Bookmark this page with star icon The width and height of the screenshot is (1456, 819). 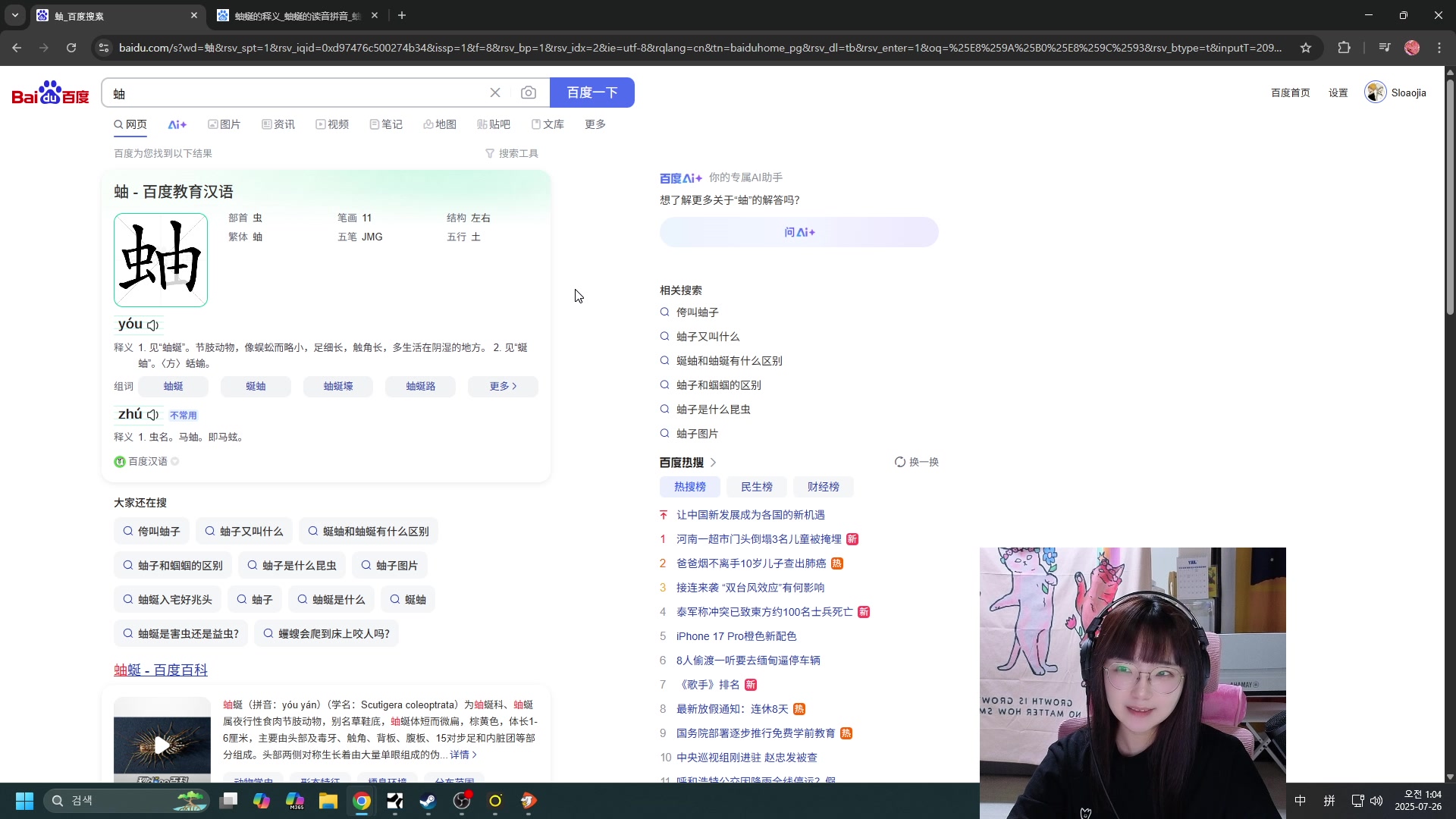click(1306, 48)
